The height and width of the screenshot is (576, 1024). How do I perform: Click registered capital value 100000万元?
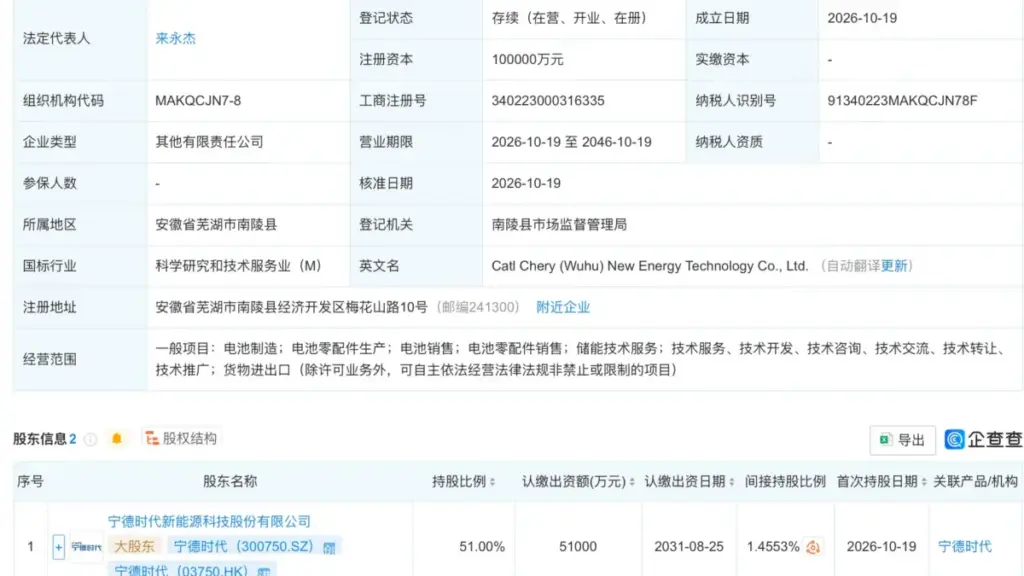[528, 59]
